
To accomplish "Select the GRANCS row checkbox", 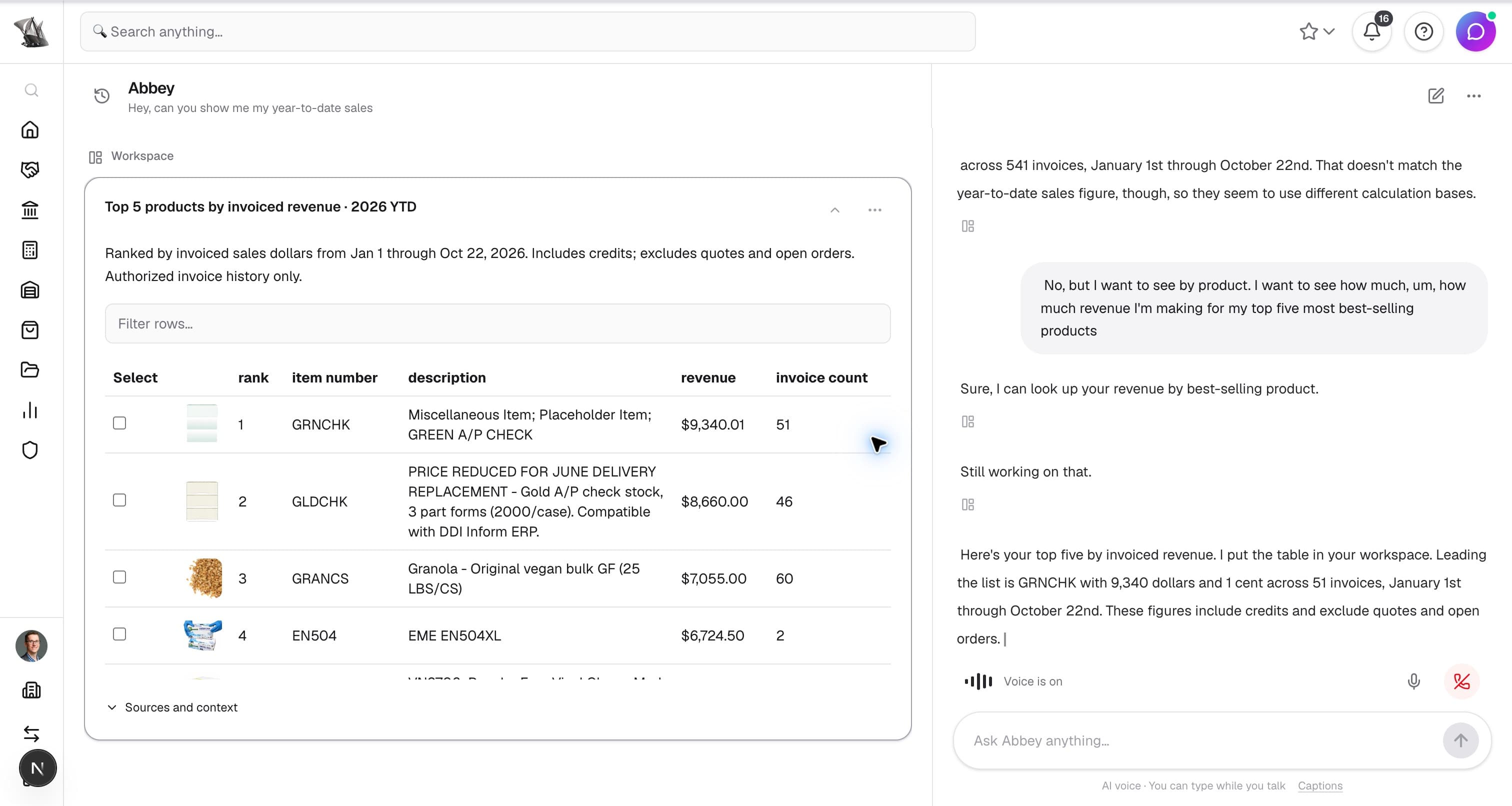I will 119,577.
